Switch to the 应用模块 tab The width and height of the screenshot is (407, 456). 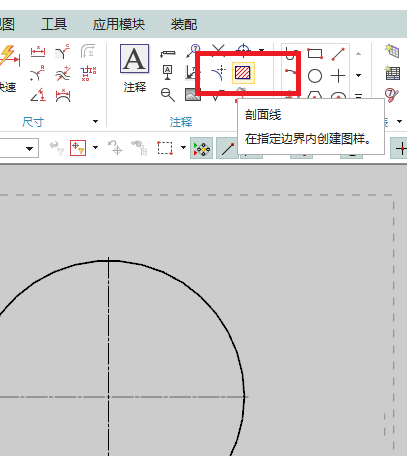(119, 24)
